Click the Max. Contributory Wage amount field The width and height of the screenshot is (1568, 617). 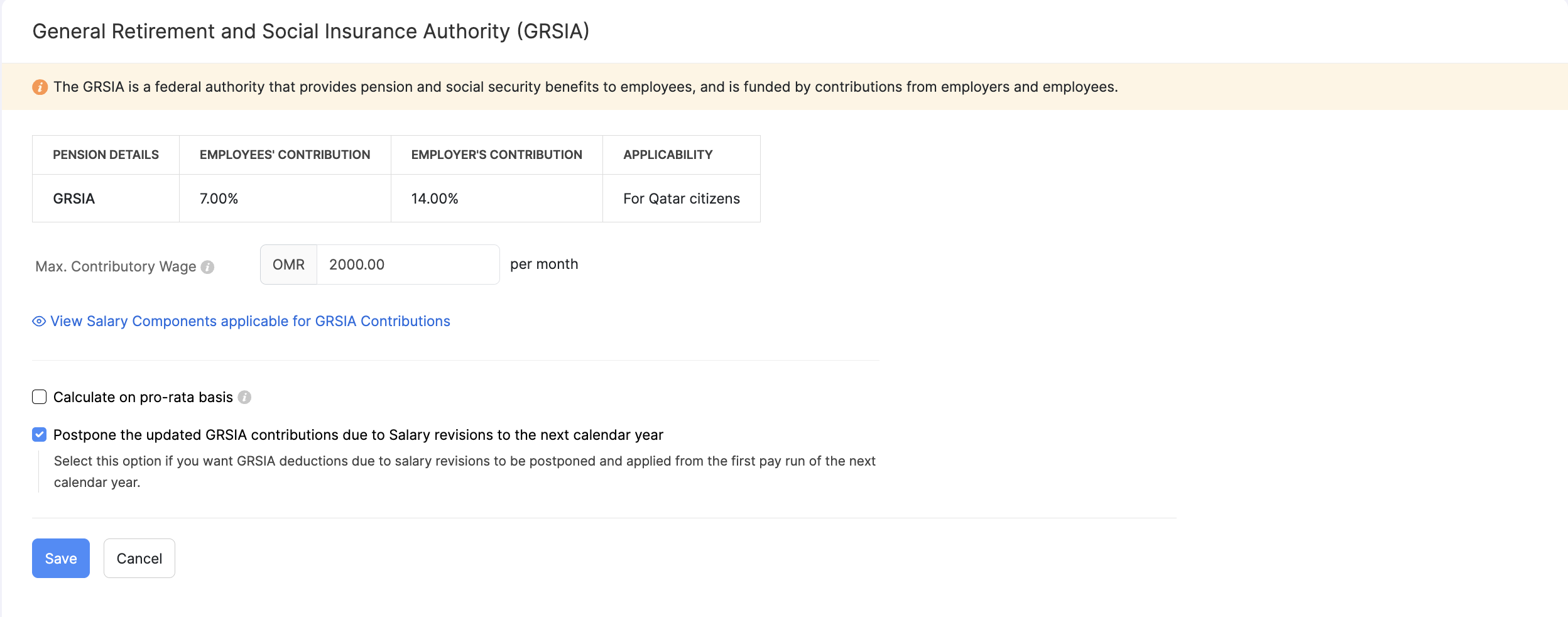407,264
